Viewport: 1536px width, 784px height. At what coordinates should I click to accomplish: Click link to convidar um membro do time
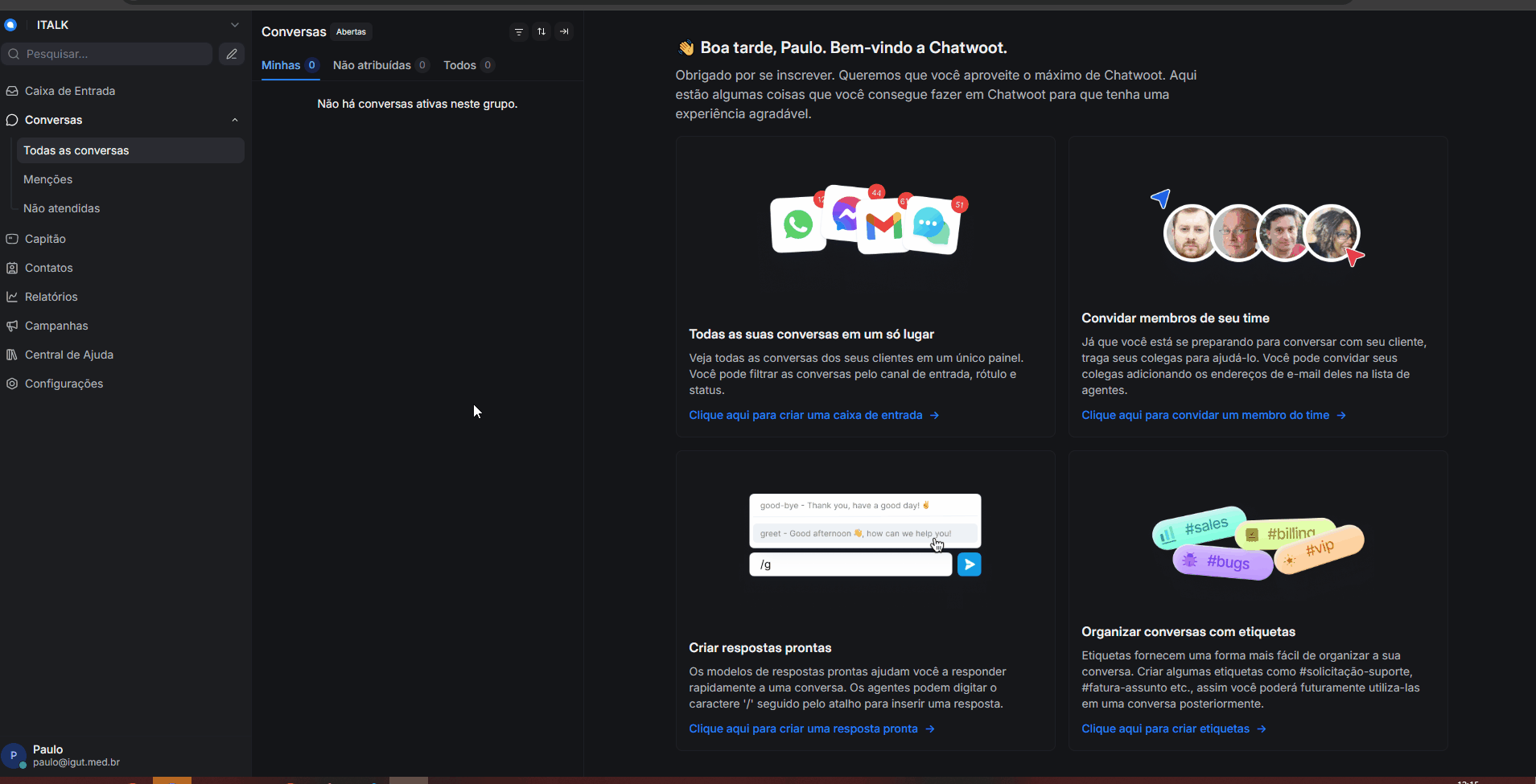pos(1213,415)
